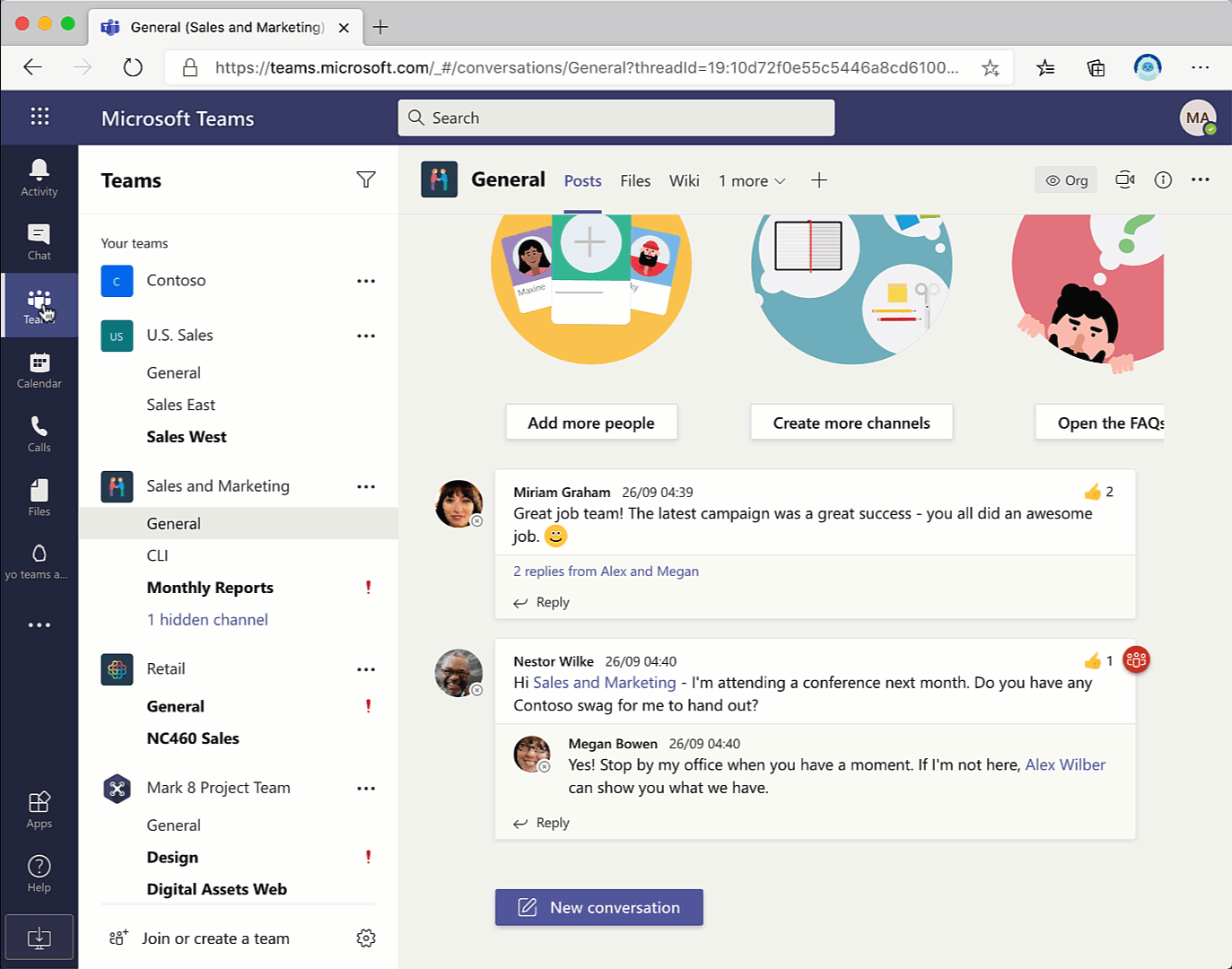The height and width of the screenshot is (969, 1232).
Task: Click the Open the FAQs button
Action: pos(1100,423)
